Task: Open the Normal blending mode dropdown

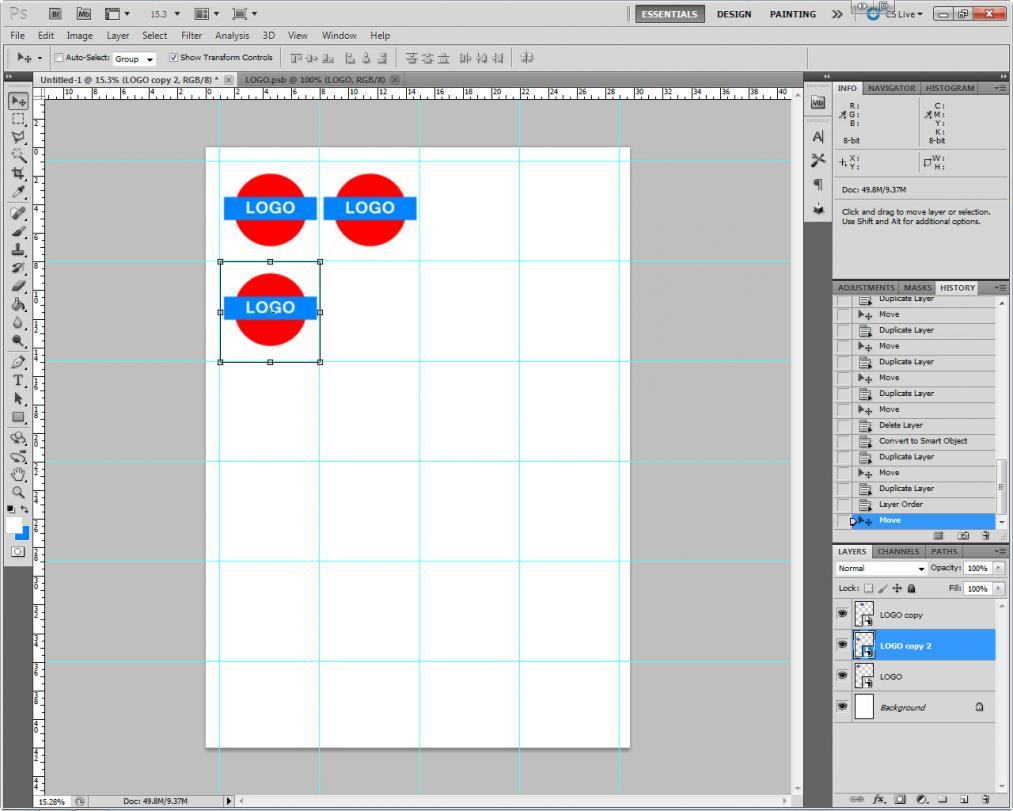Action: point(881,568)
